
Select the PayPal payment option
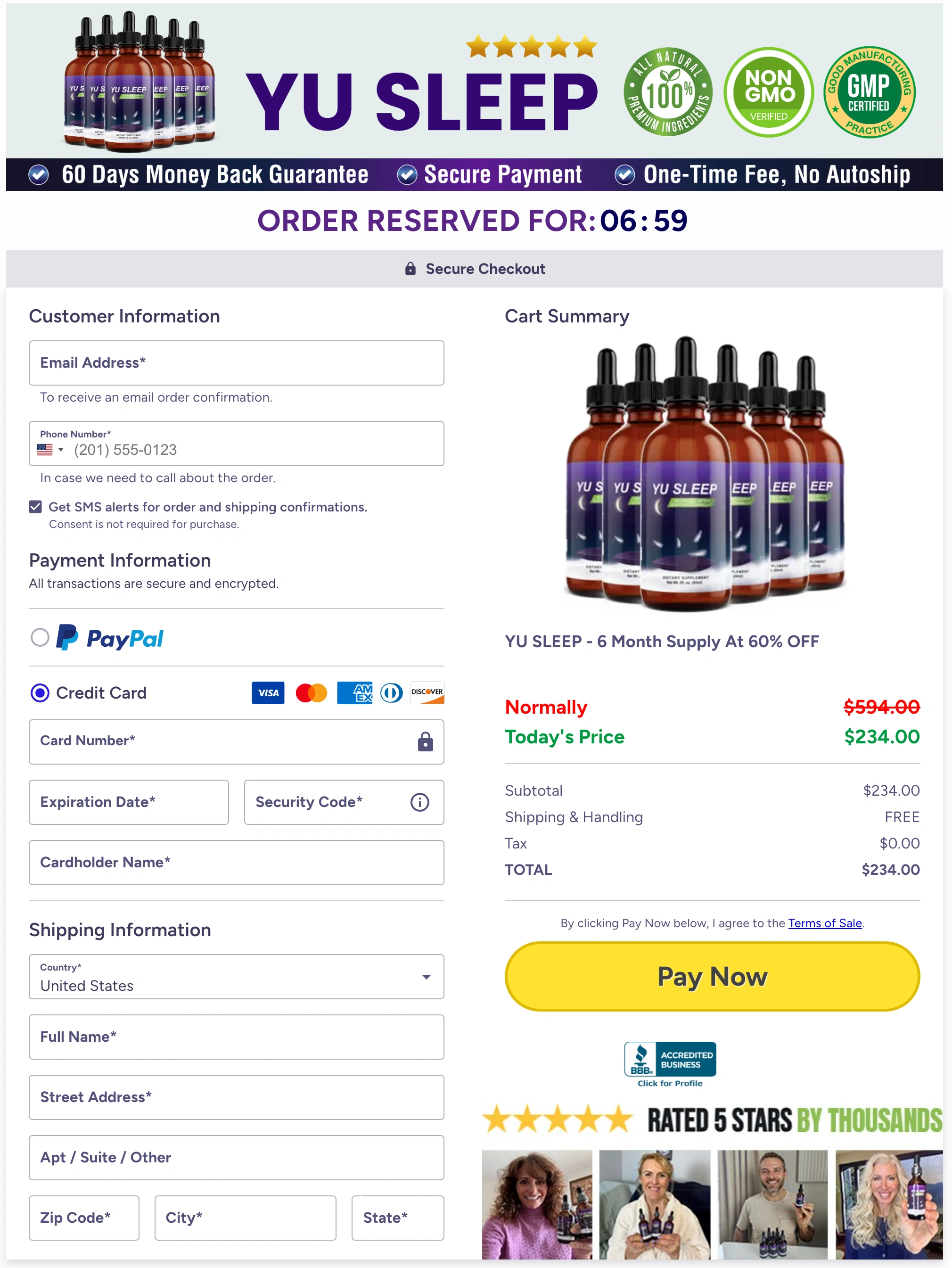click(40, 637)
